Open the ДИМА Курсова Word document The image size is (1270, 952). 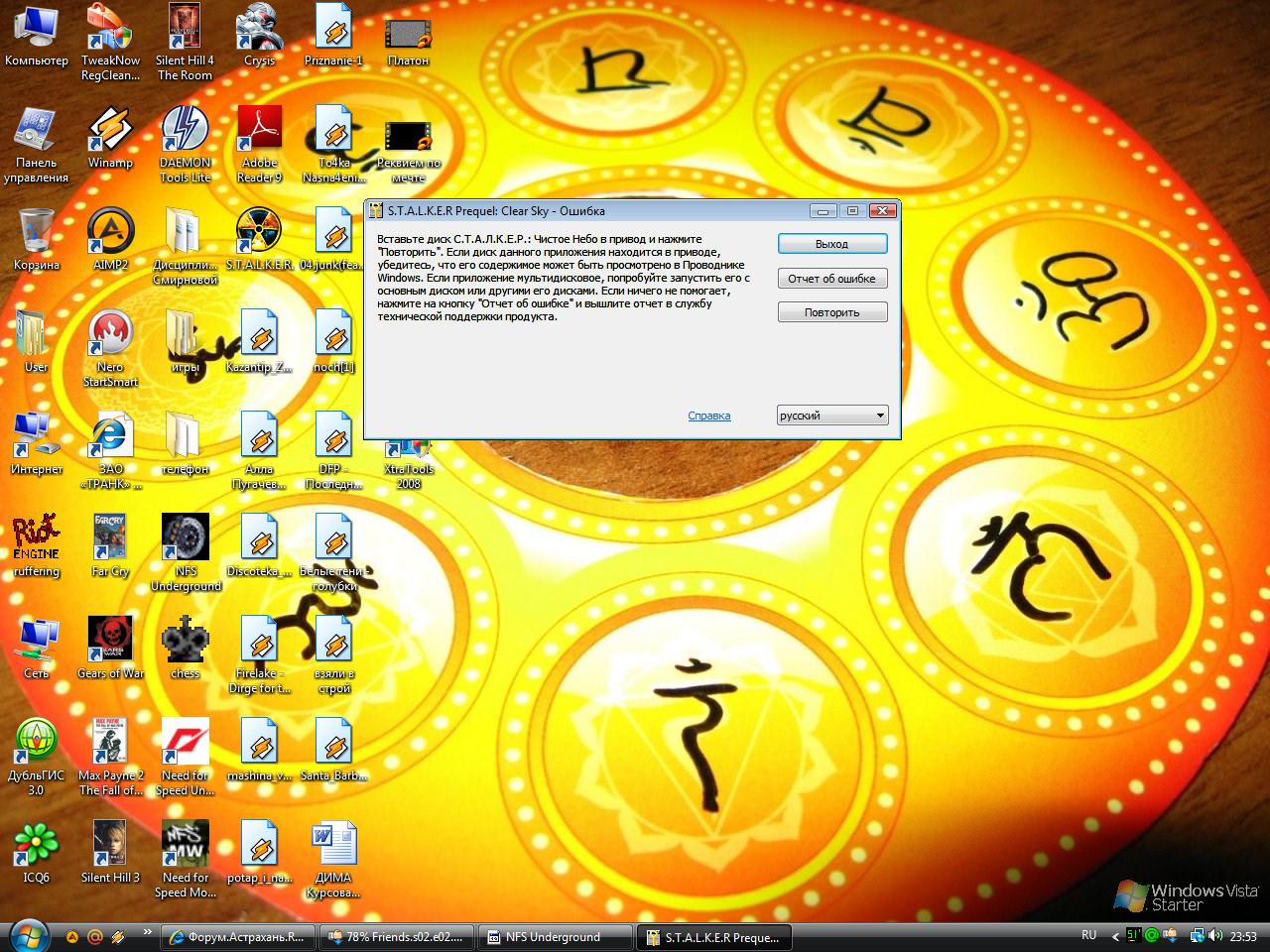point(333,860)
